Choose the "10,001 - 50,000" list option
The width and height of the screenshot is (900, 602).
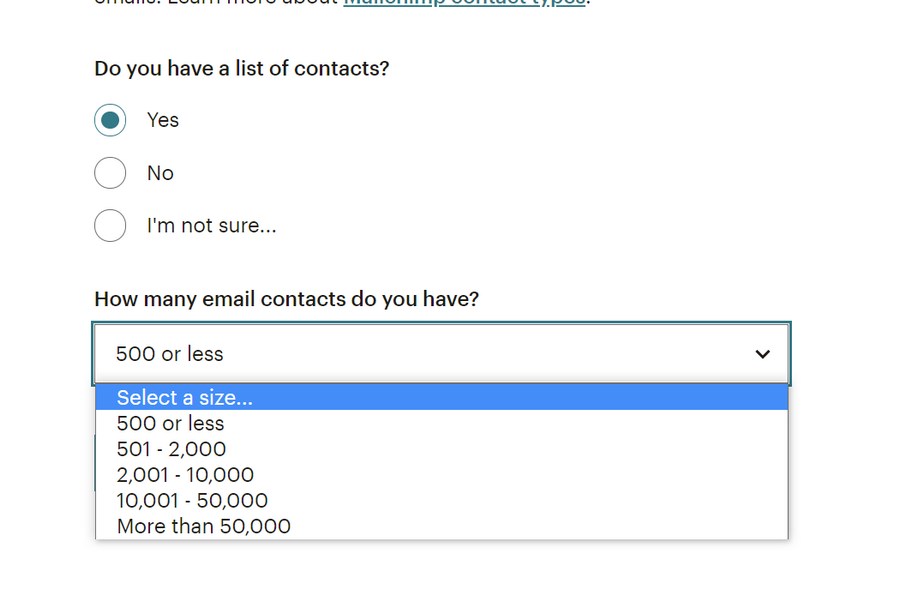[192, 500]
